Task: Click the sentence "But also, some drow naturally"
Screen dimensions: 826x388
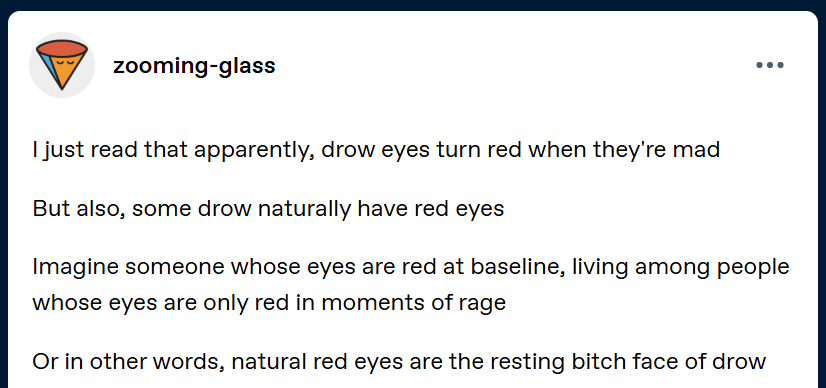Action: click(268, 209)
